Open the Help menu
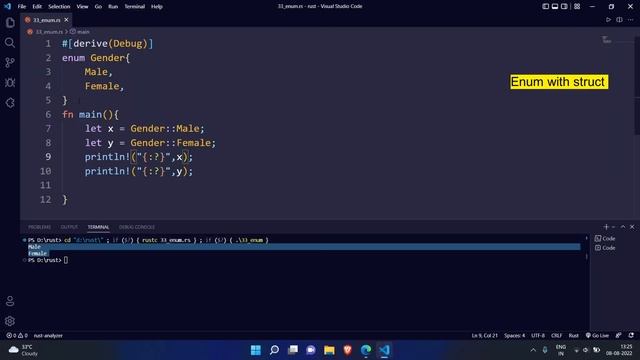 (x=157, y=7)
